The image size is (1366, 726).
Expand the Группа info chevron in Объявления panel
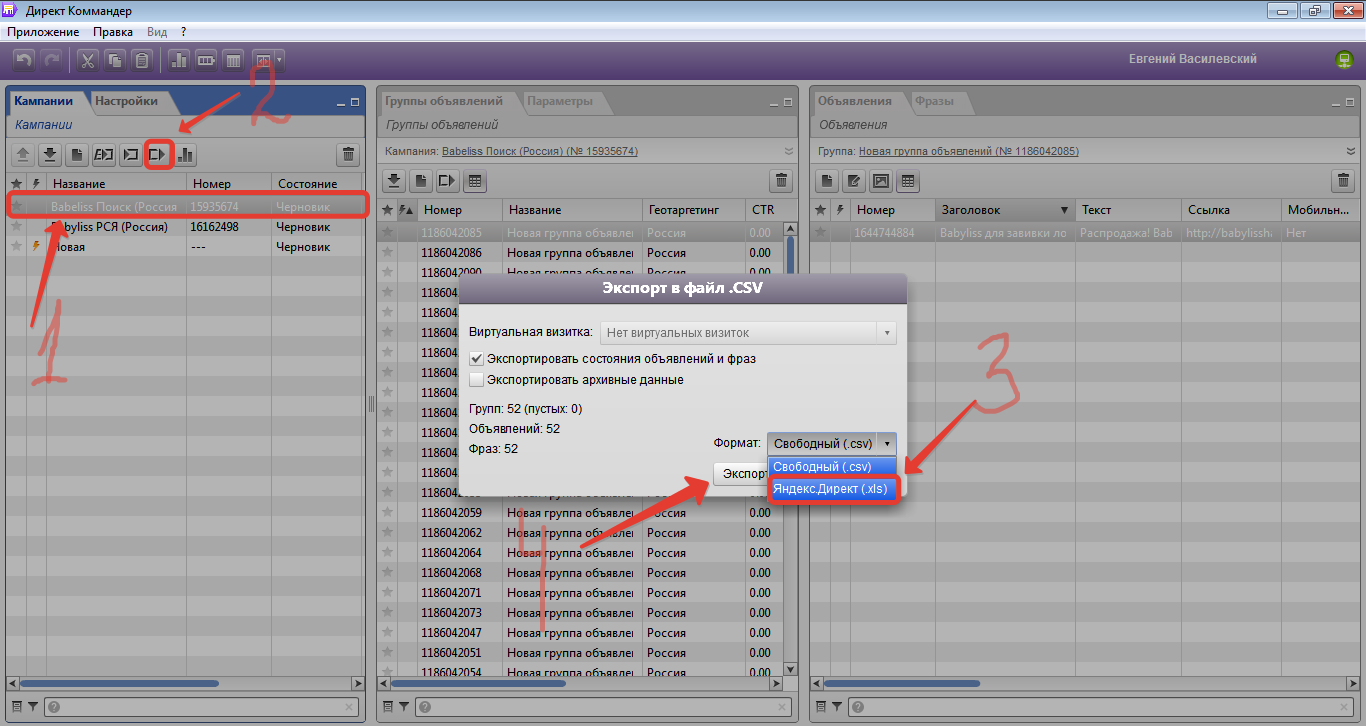point(1349,152)
